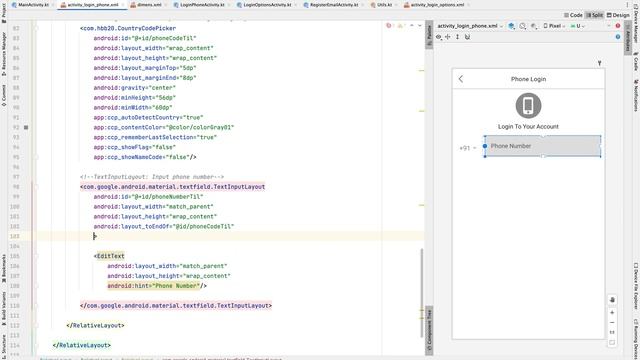Viewport: 640px width, 360px height.
Task: Click the back arrow in the Phone Login preview
Action: tap(461, 79)
